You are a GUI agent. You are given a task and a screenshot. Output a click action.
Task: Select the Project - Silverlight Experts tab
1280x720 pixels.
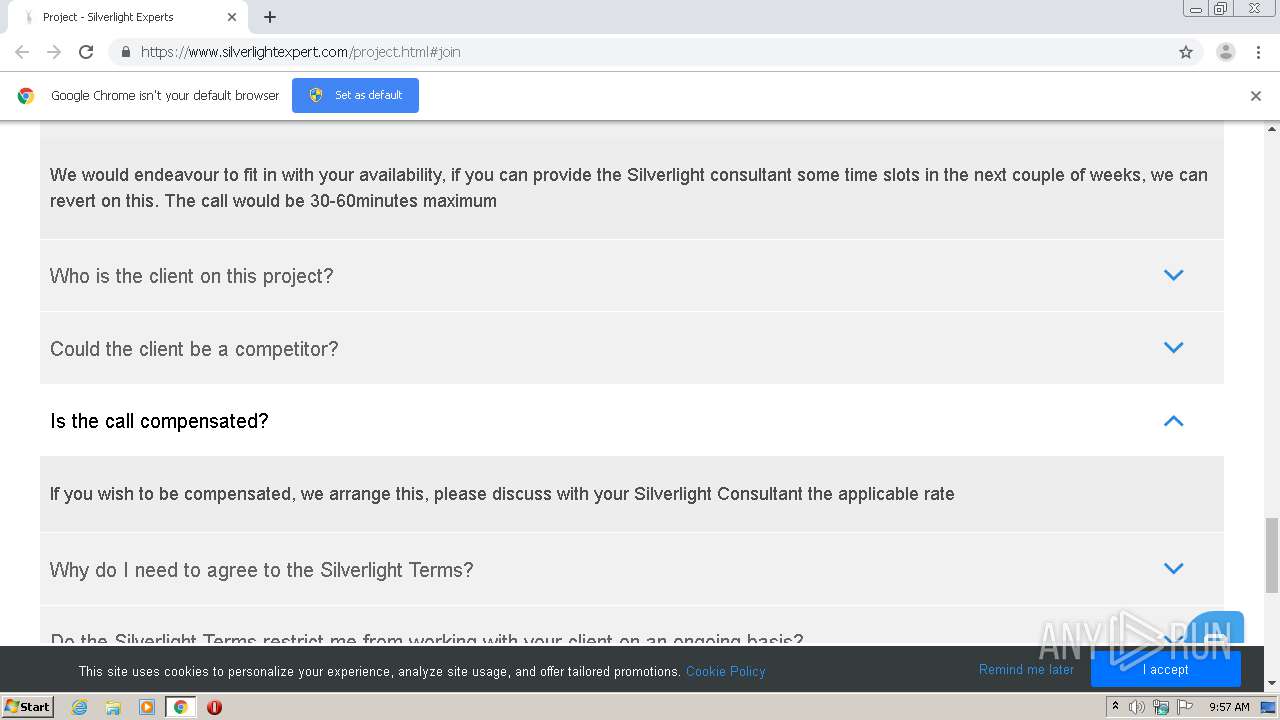(120, 17)
